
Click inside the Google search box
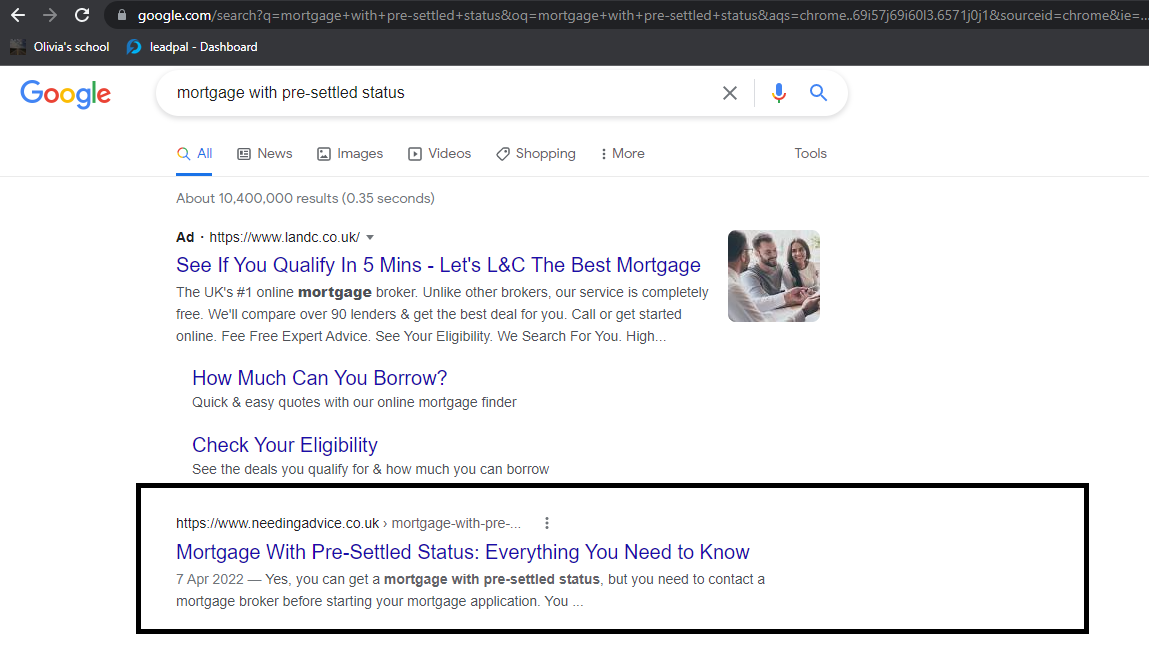pyautogui.click(x=440, y=93)
